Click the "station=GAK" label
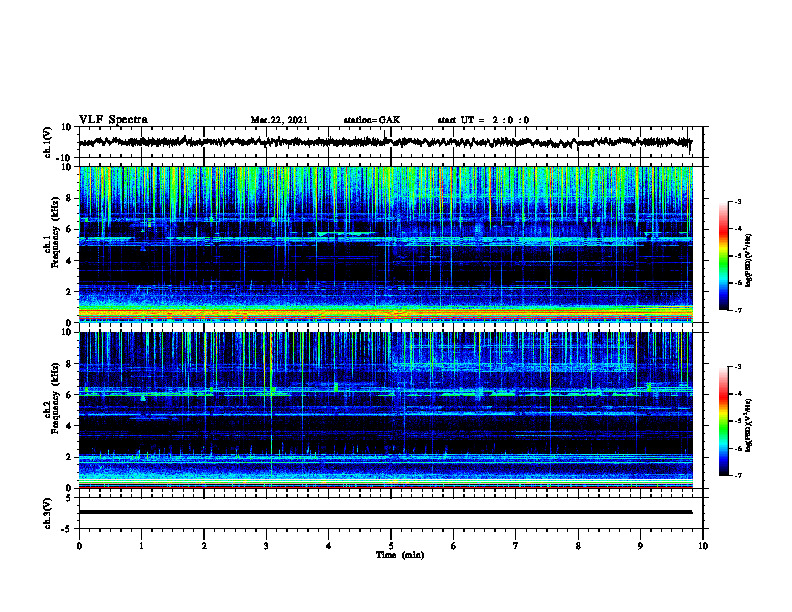Image resolution: width=792 pixels, height=612 pixels. tap(372, 120)
